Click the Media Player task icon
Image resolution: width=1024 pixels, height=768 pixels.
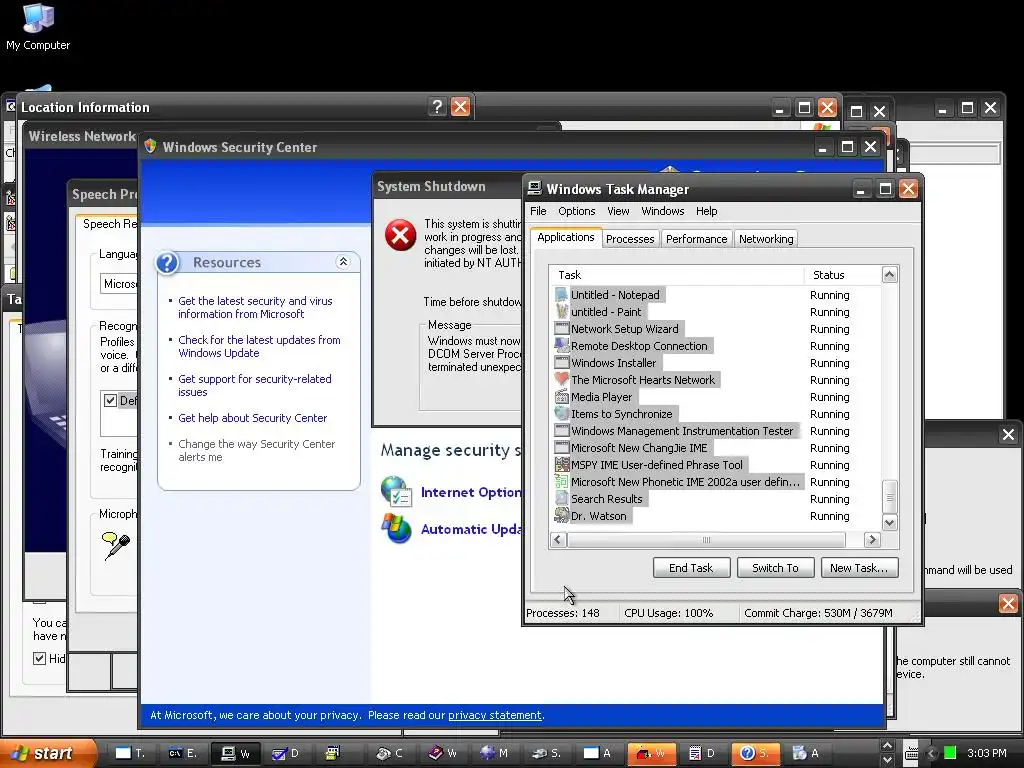tap(561, 396)
